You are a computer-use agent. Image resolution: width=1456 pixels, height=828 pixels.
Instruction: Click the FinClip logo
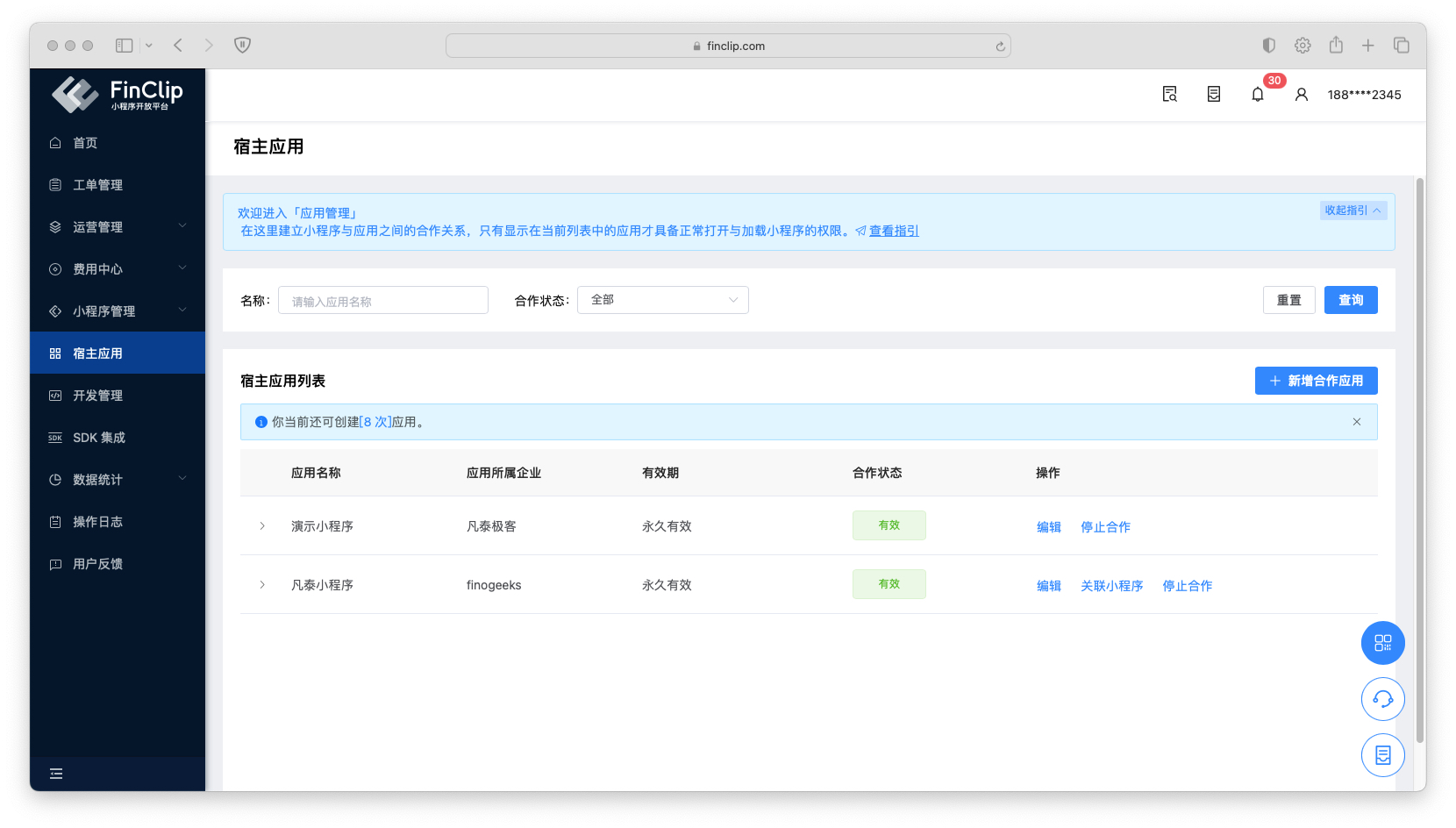117,95
